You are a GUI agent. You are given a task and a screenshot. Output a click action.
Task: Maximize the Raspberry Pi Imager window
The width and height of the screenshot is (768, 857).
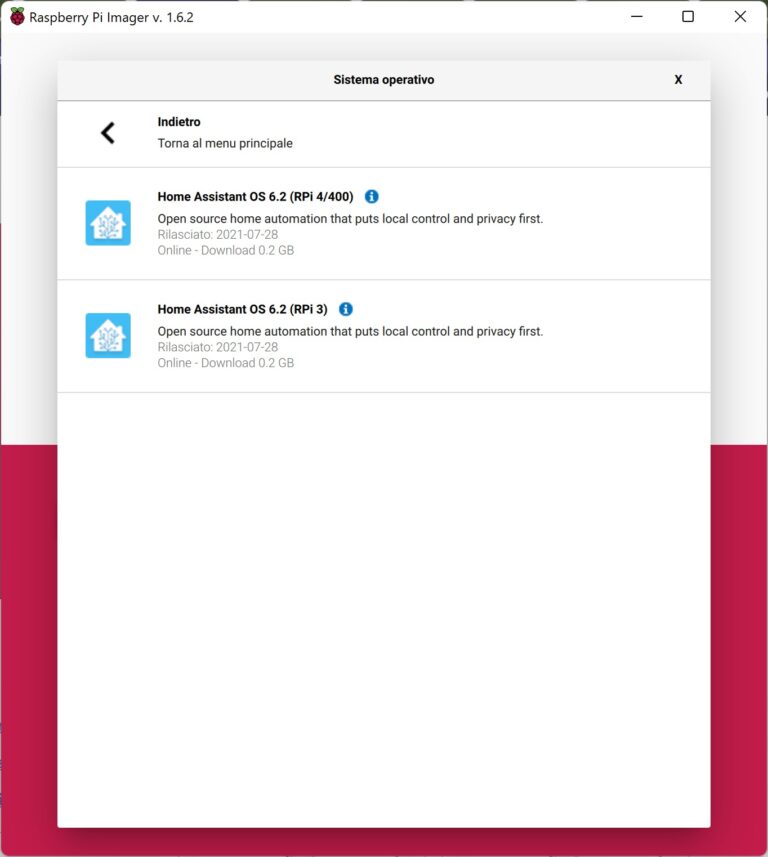(x=688, y=16)
